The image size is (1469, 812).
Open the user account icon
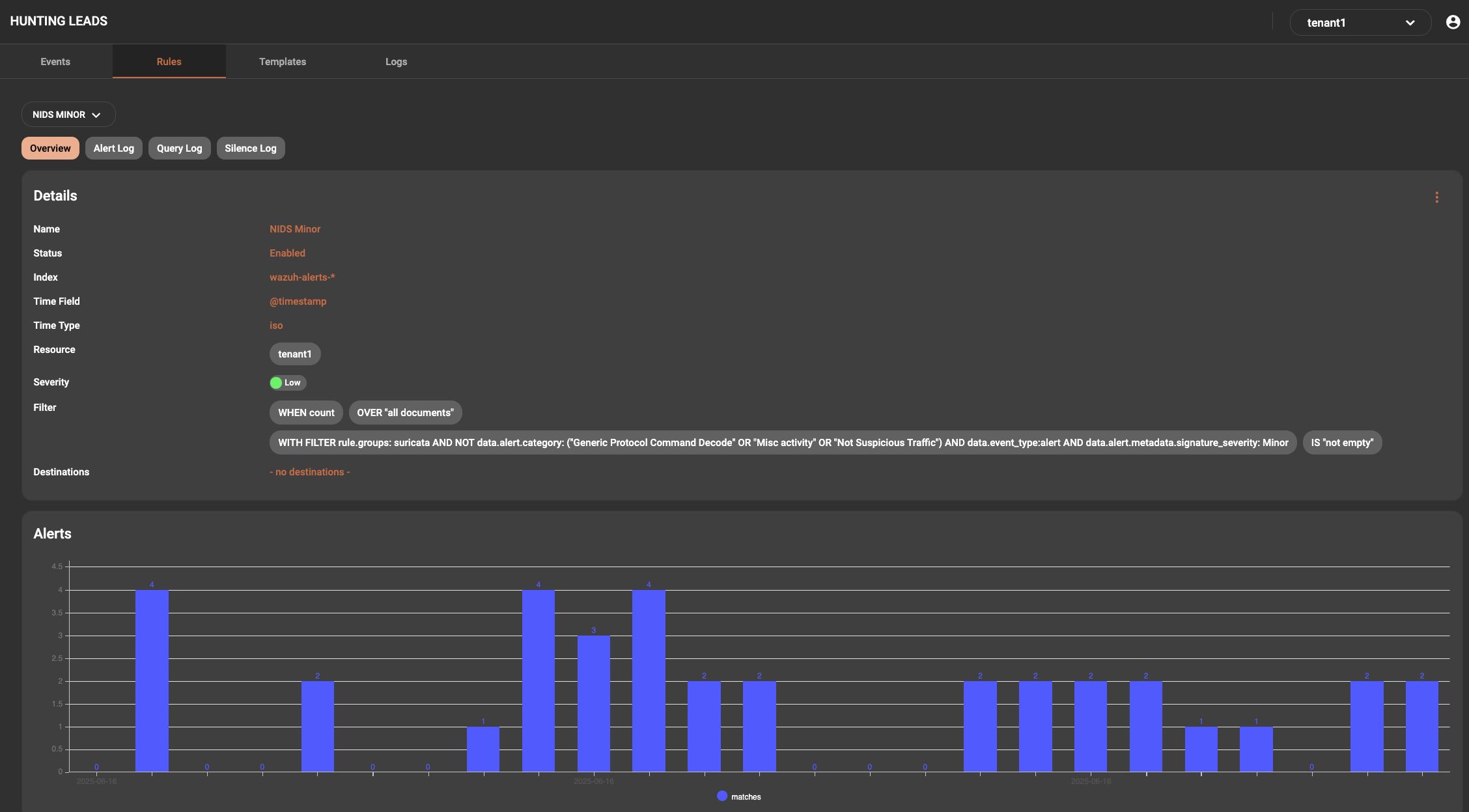pos(1453,22)
